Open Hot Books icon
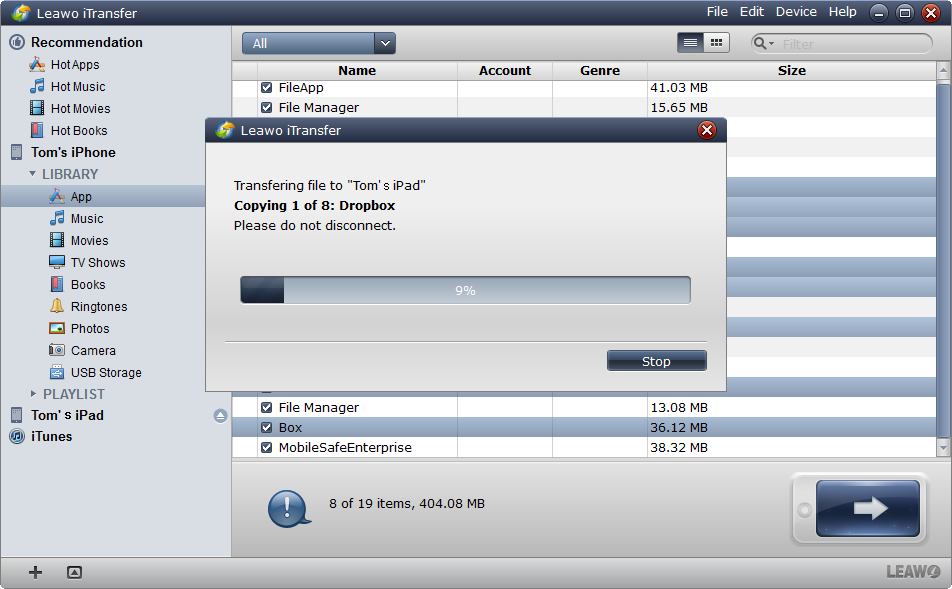Screen dimensions: 952x589 [37, 130]
